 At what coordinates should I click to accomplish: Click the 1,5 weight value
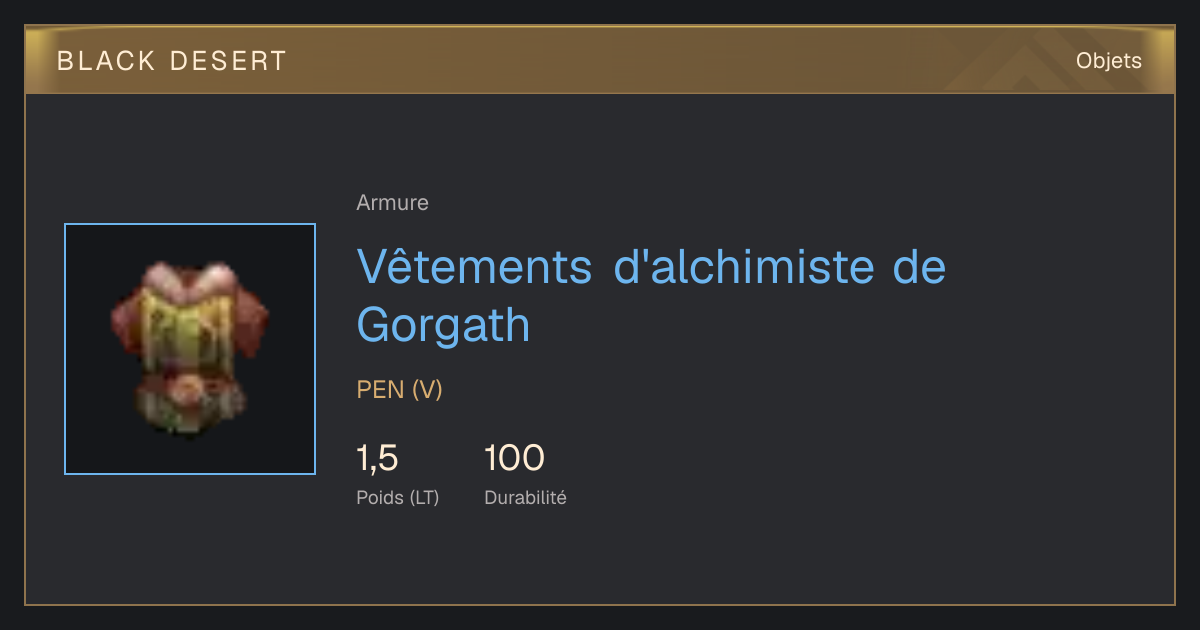377,459
